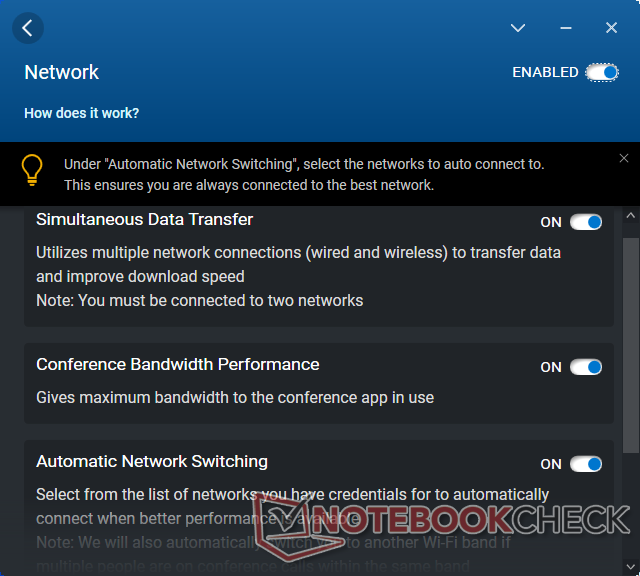640x576 pixels.
Task: Close the Network settings window
Action: click(612, 28)
